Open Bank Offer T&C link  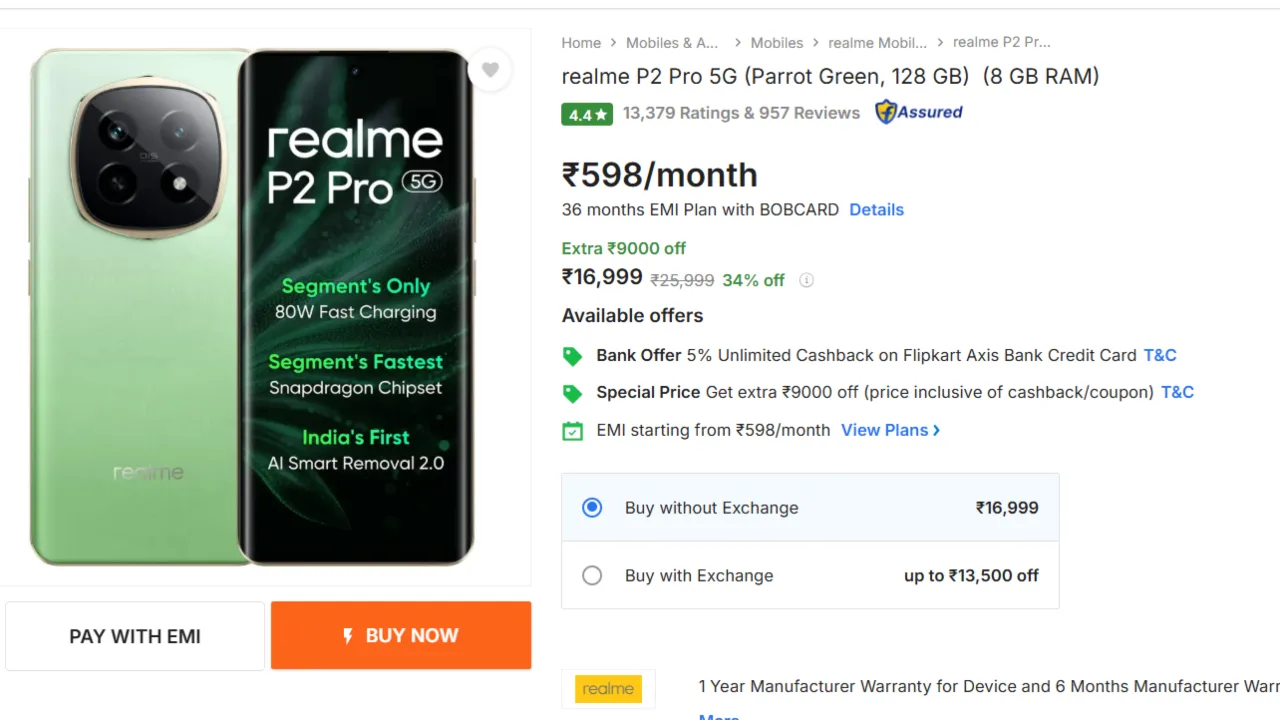coord(1160,355)
